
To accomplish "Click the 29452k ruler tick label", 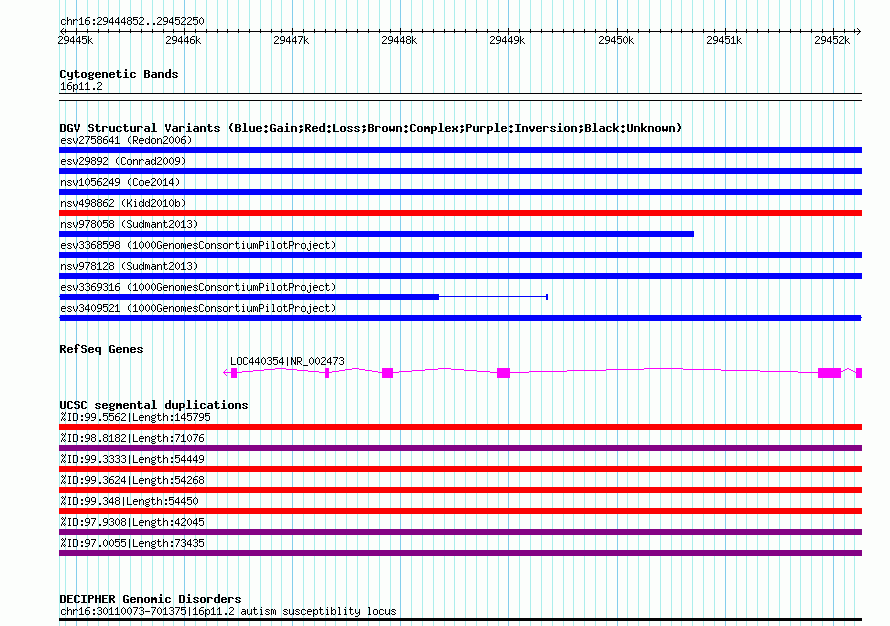I will click(832, 40).
